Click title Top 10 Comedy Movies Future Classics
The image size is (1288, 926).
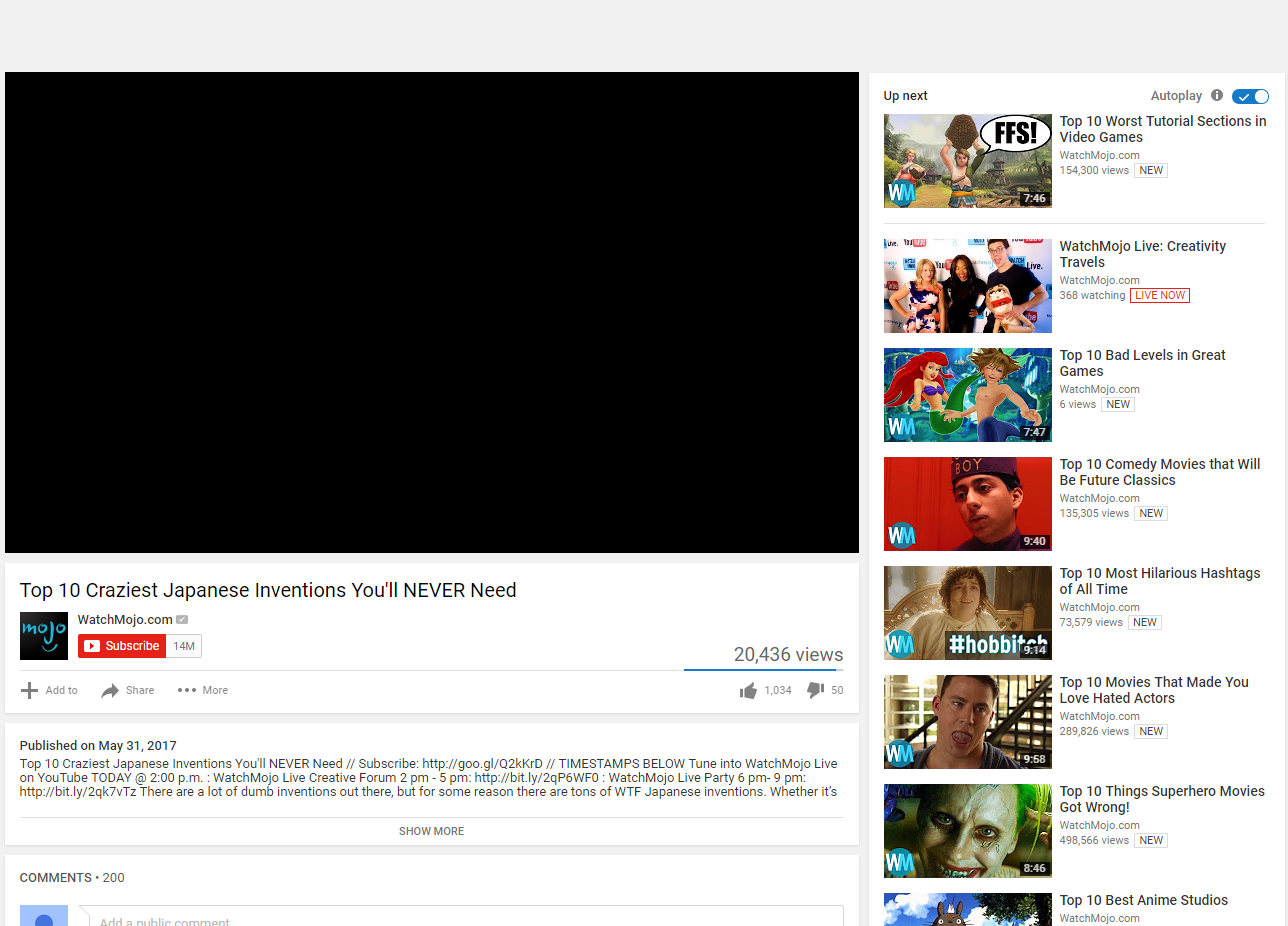pyautogui.click(x=1160, y=472)
